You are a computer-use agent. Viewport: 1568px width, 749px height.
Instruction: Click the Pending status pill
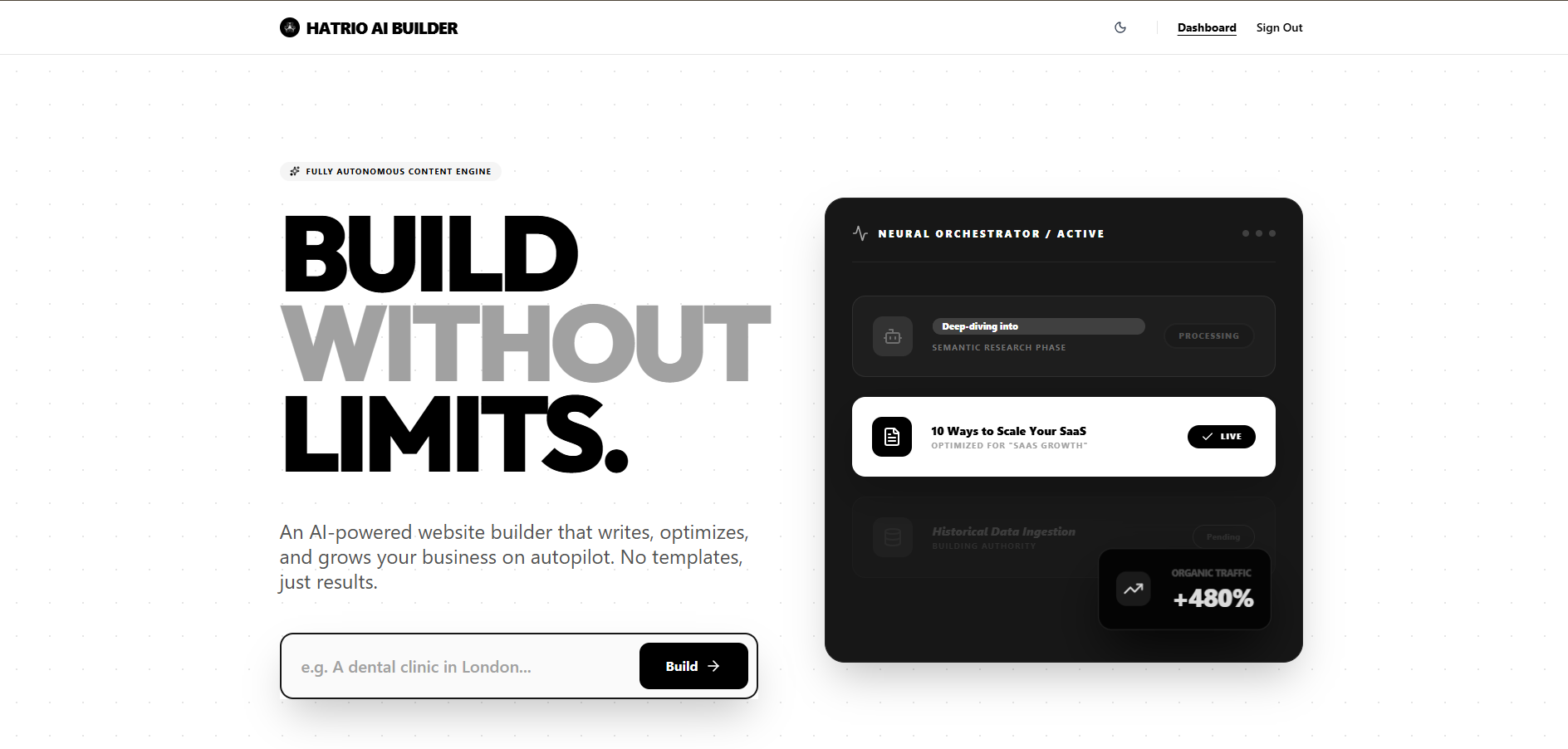tap(1223, 536)
